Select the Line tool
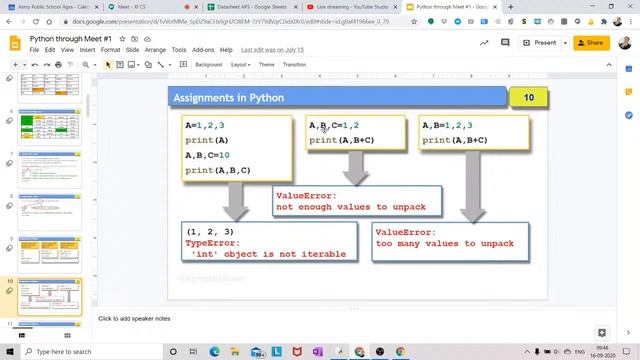Viewport: 640px width, 360px height. [x=161, y=64]
